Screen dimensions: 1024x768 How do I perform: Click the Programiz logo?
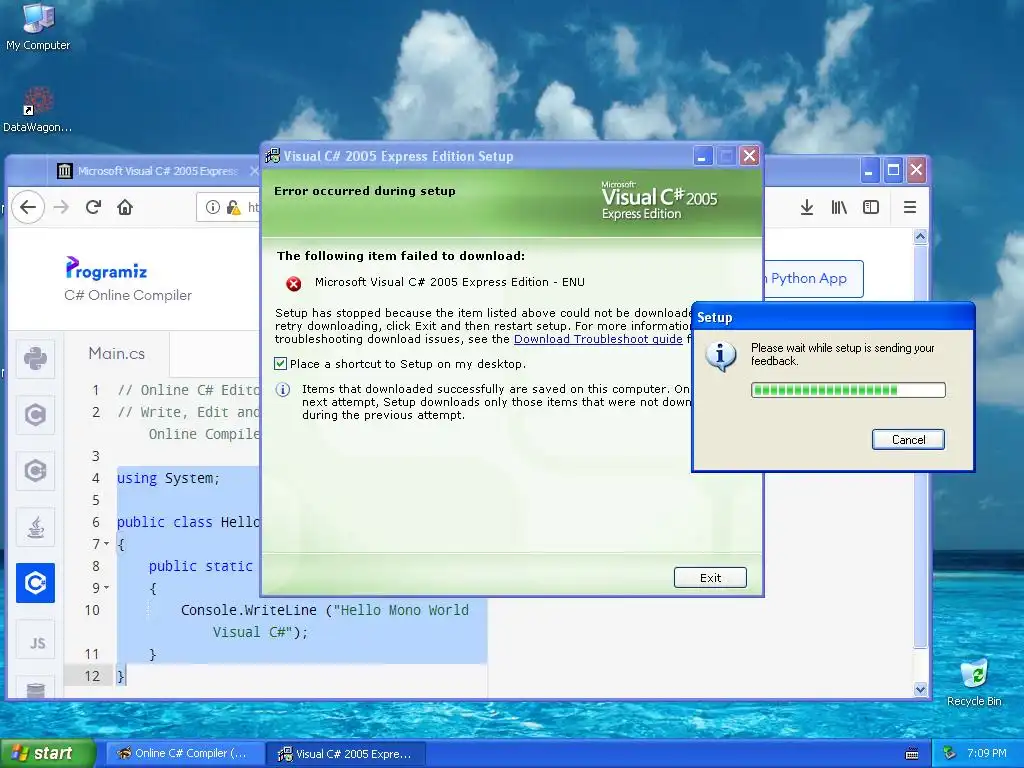tap(106, 268)
